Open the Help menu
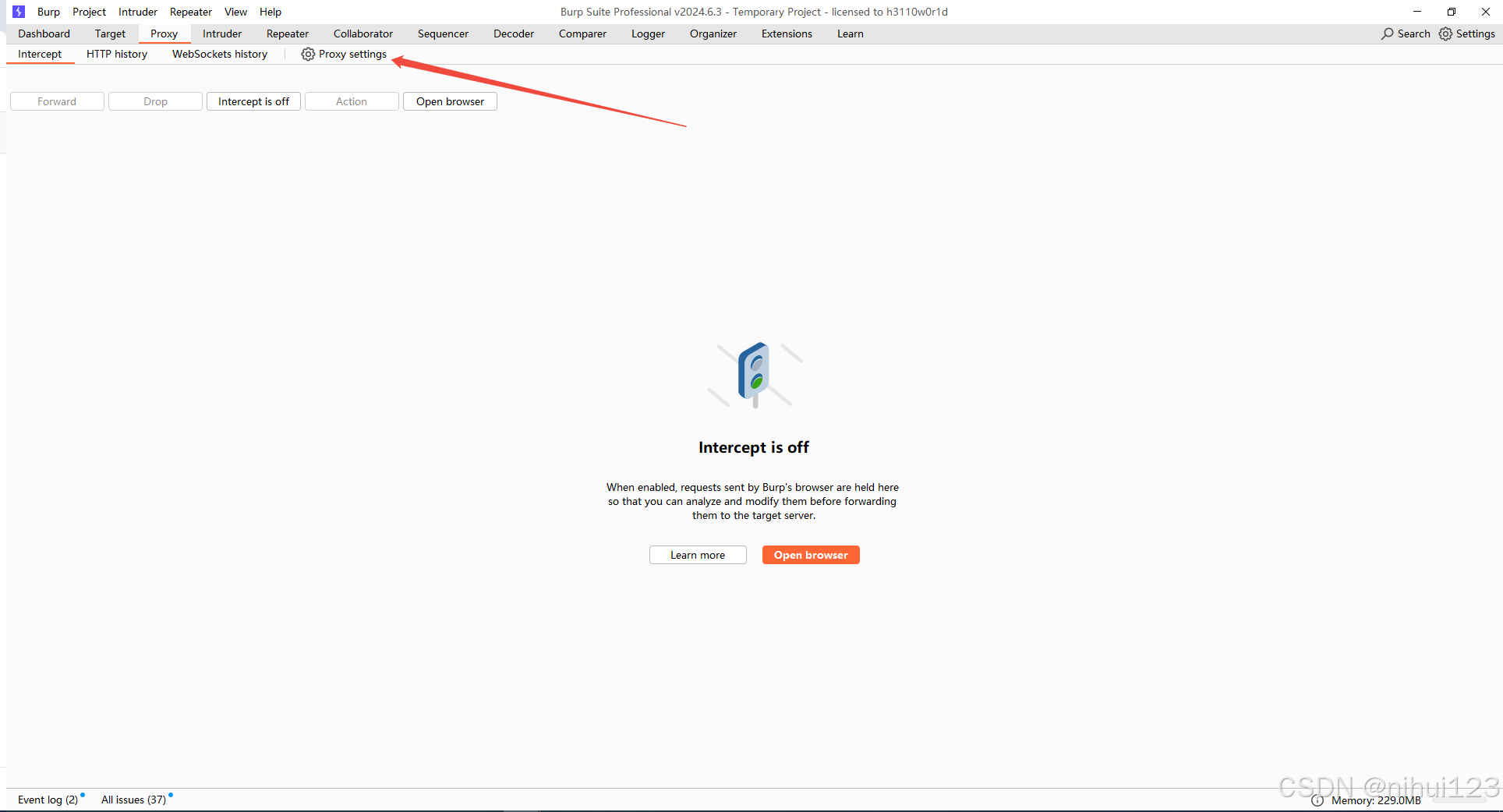 (271, 12)
